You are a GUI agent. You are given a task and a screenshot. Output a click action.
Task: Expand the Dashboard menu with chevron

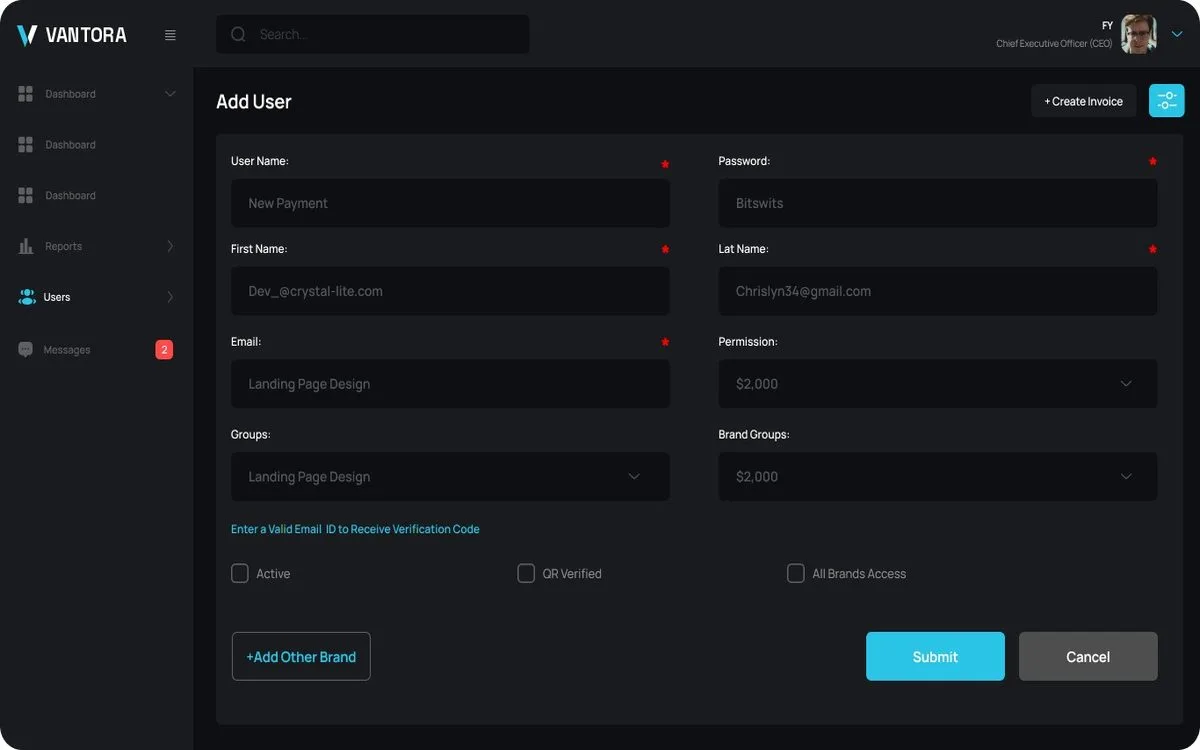pyautogui.click(x=170, y=94)
